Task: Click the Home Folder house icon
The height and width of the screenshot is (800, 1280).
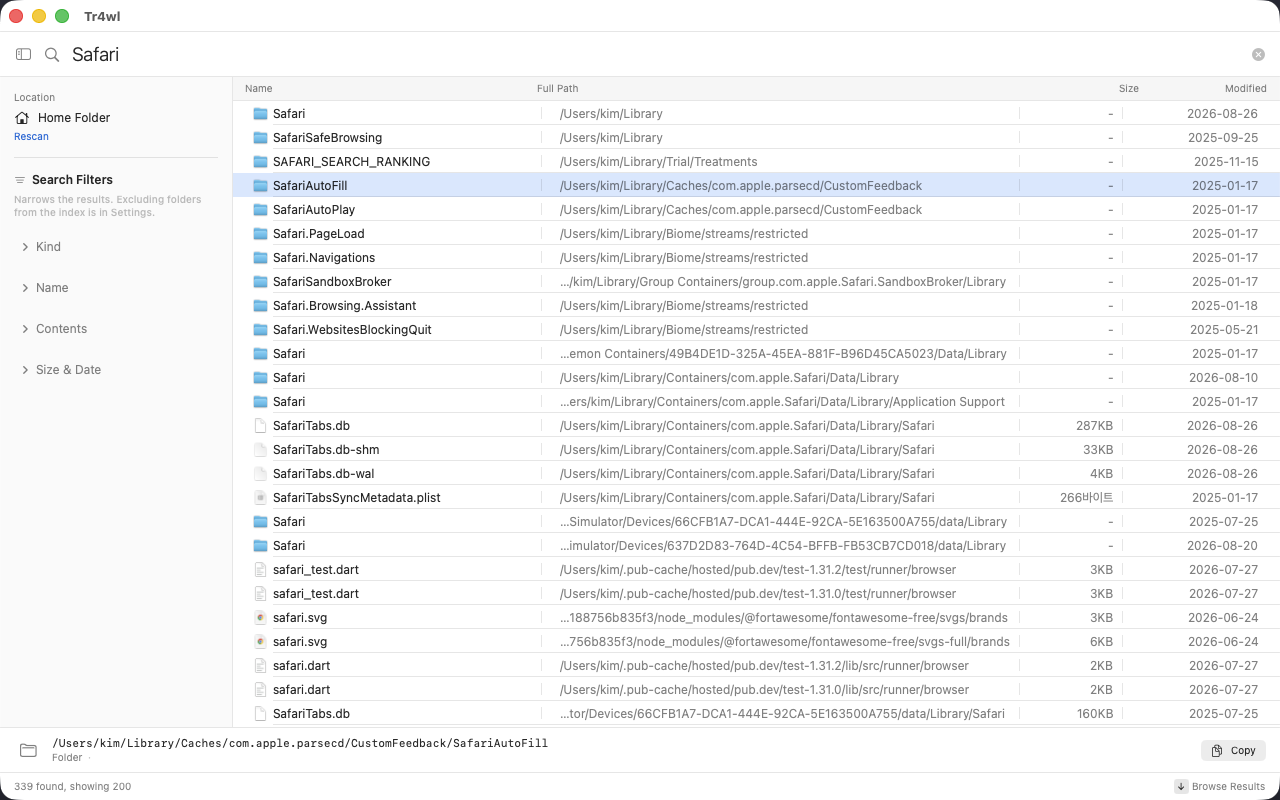Action: pyautogui.click(x=22, y=117)
